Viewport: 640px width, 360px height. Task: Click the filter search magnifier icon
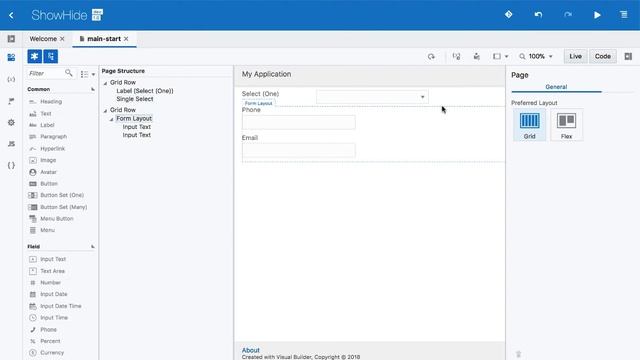(69, 73)
